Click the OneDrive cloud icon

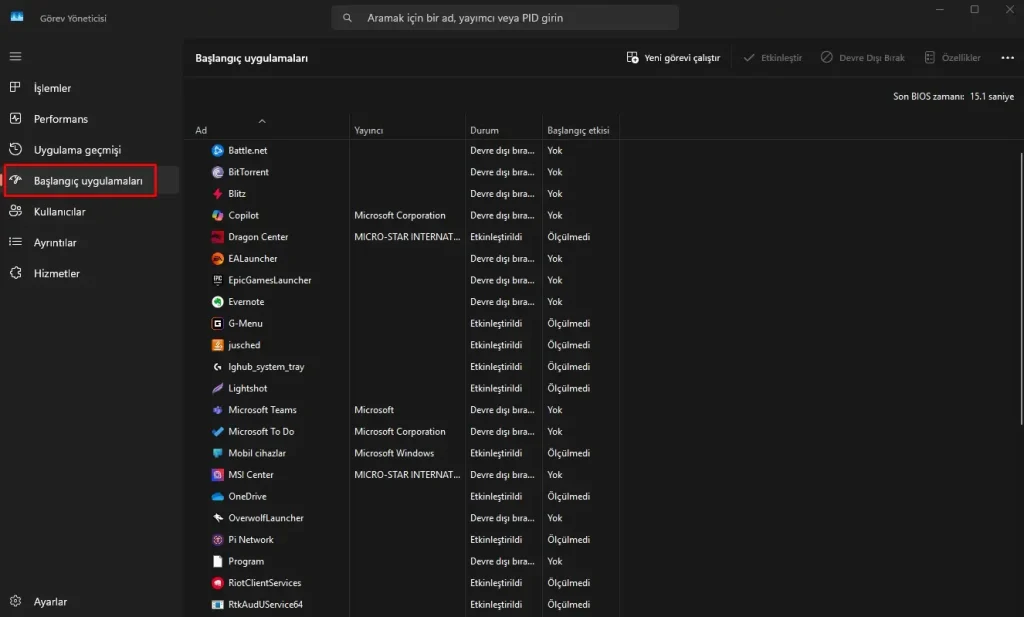[x=217, y=496]
